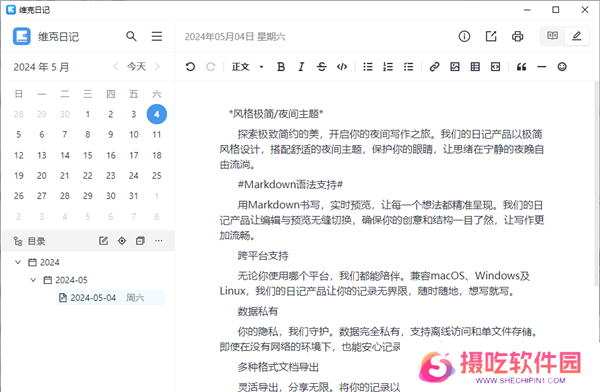
Task: Go to next month in calendar
Action: click(x=157, y=67)
